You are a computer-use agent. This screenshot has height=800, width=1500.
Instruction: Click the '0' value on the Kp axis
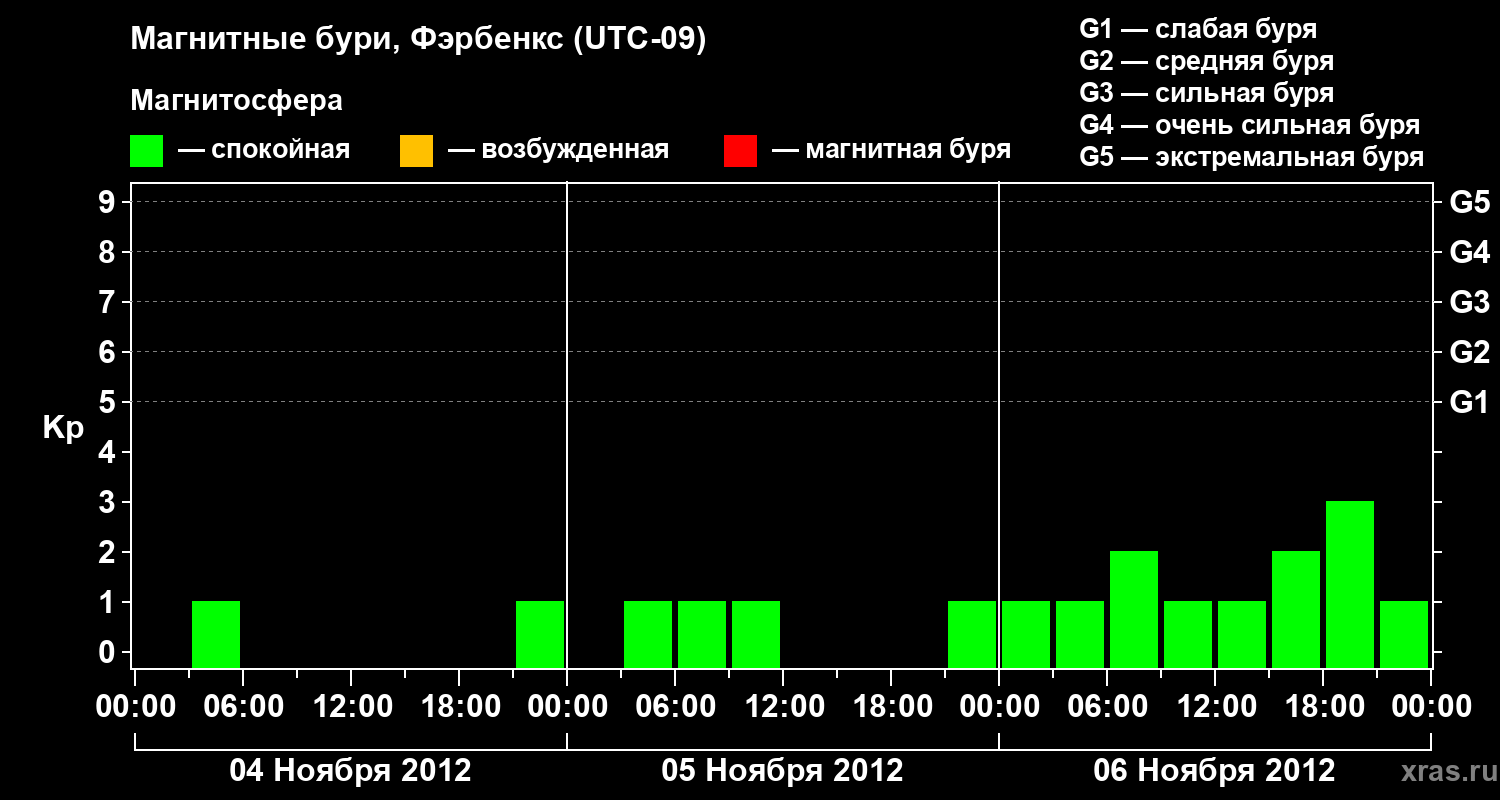click(108, 652)
